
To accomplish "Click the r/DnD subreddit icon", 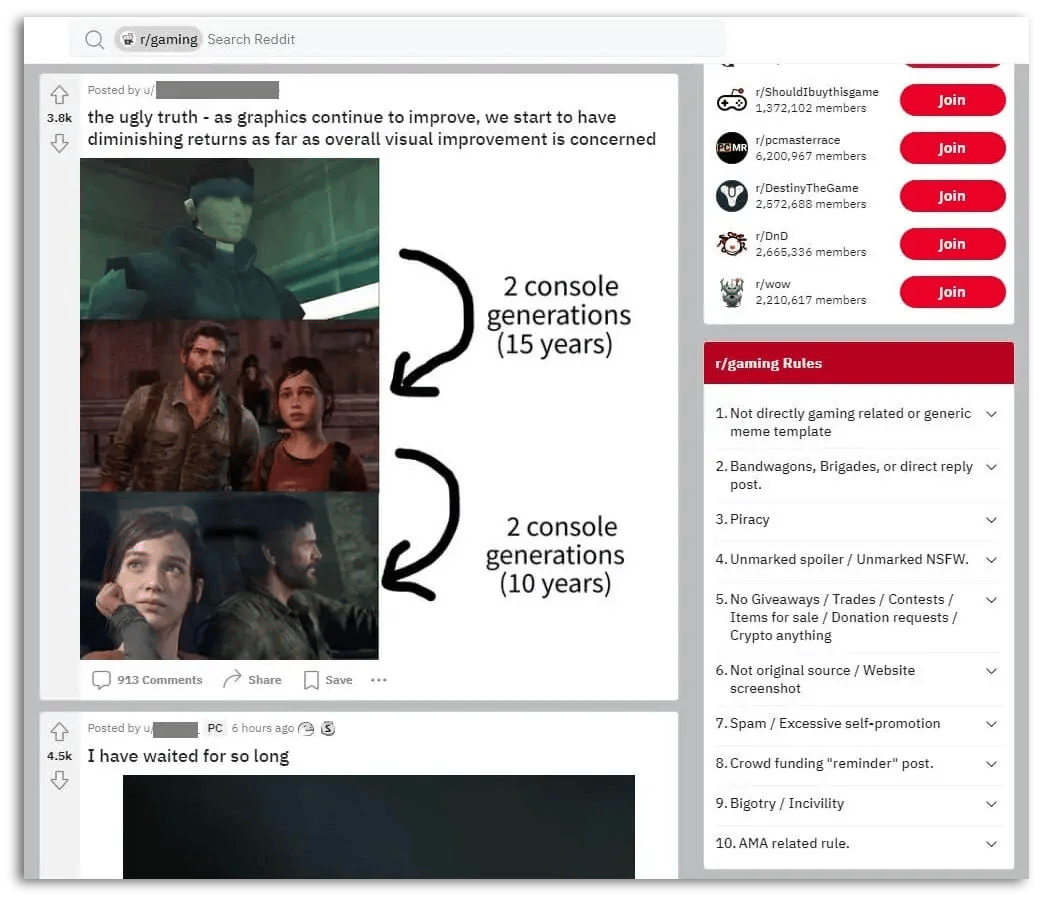I will [731, 243].
